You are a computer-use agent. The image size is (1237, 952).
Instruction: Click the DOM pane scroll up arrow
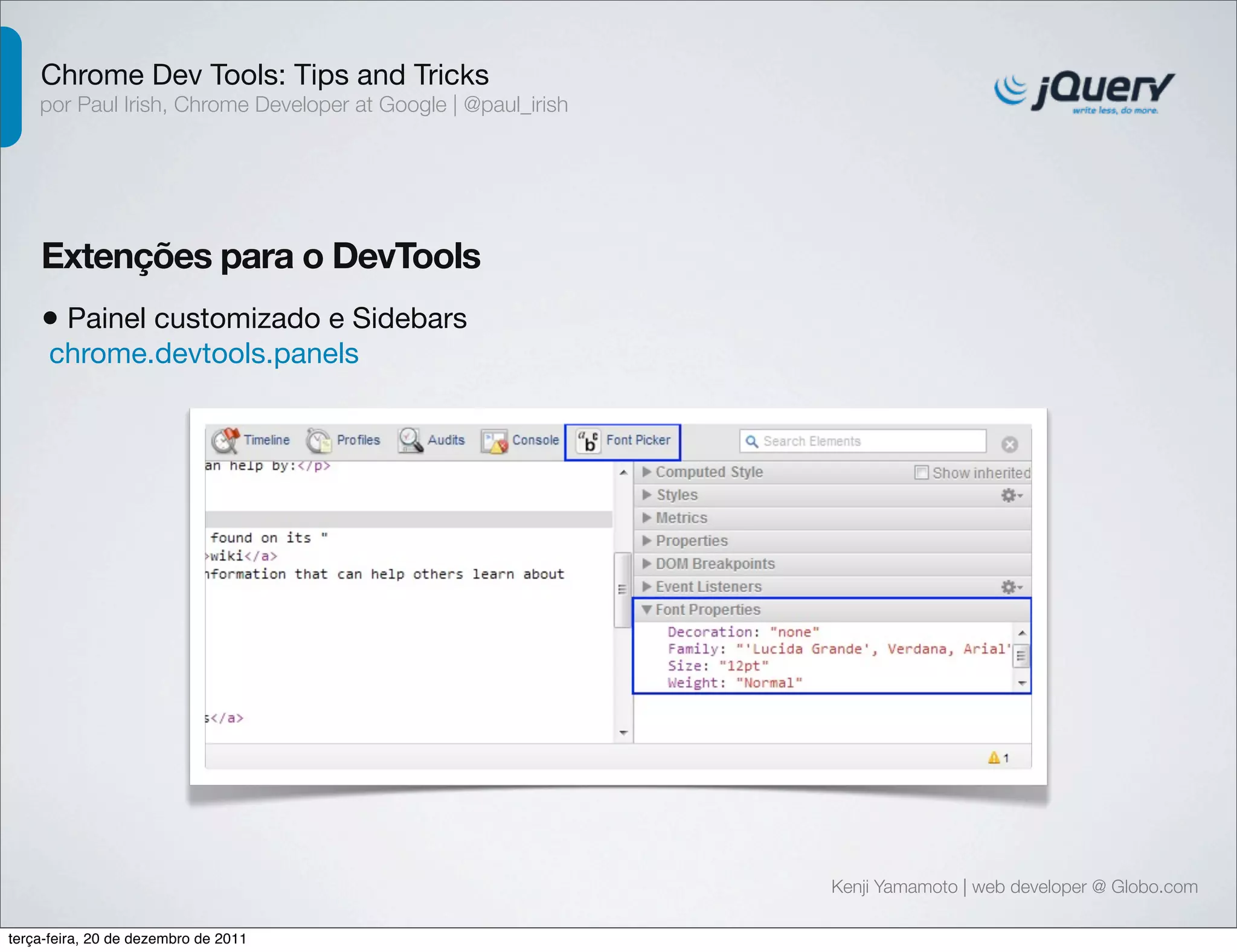tap(623, 472)
